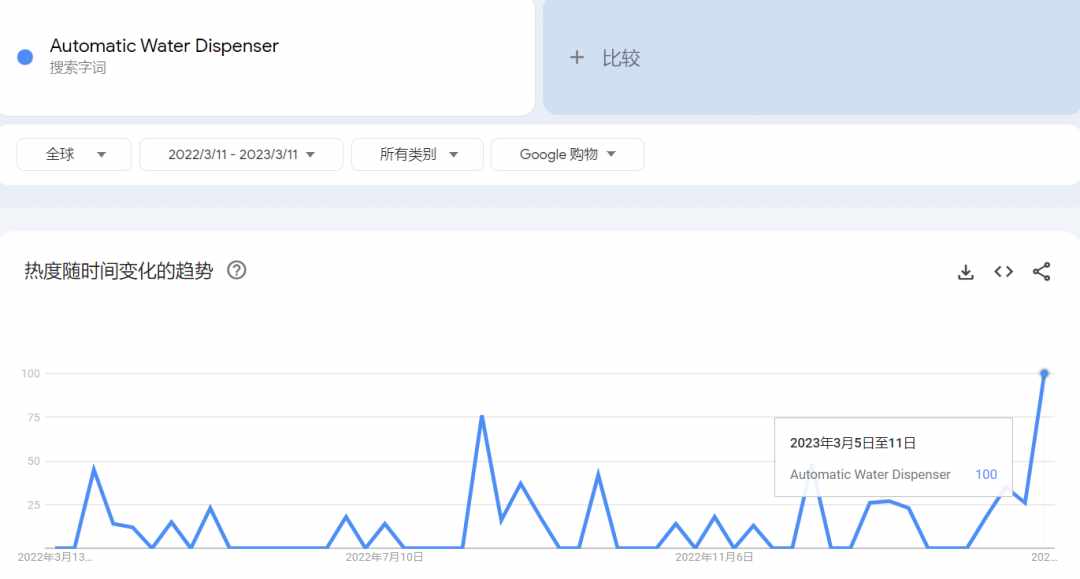The height and width of the screenshot is (579, 1080).
Task: Click the blue dot beside Automatic Water Dispenser
Action: coord(25,57)
